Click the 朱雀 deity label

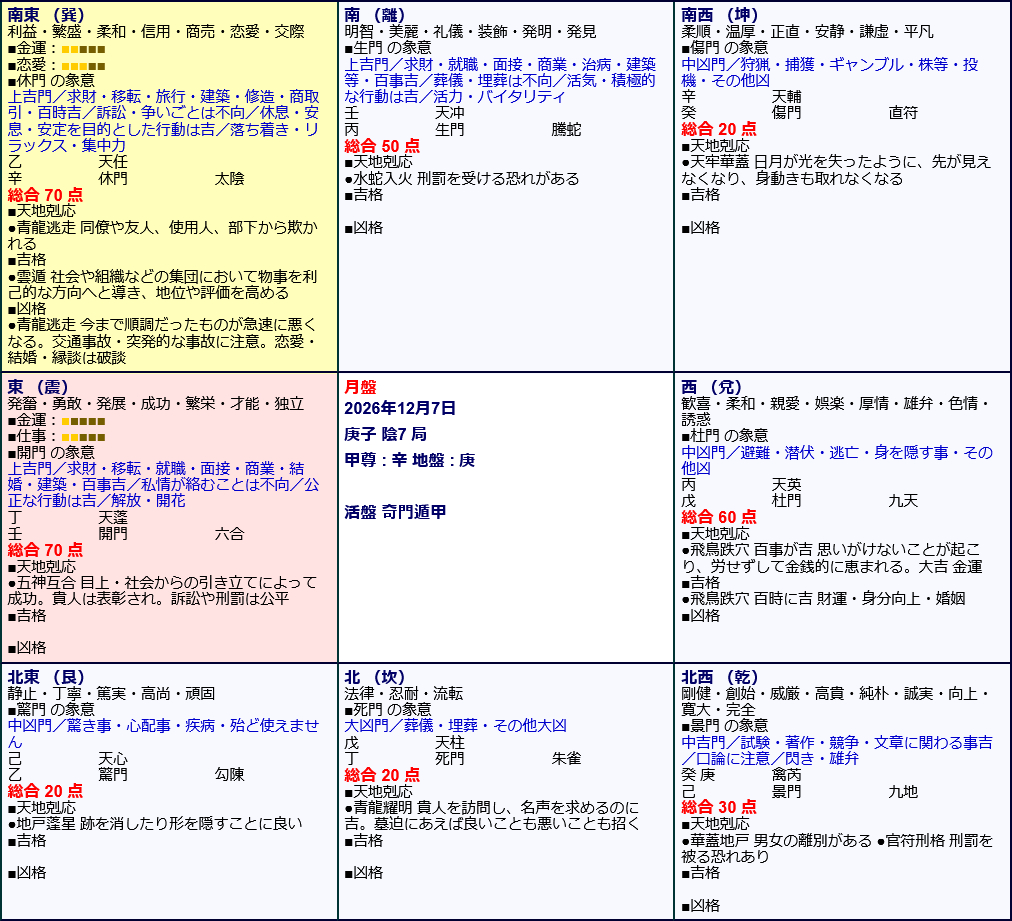click(567, 758)
